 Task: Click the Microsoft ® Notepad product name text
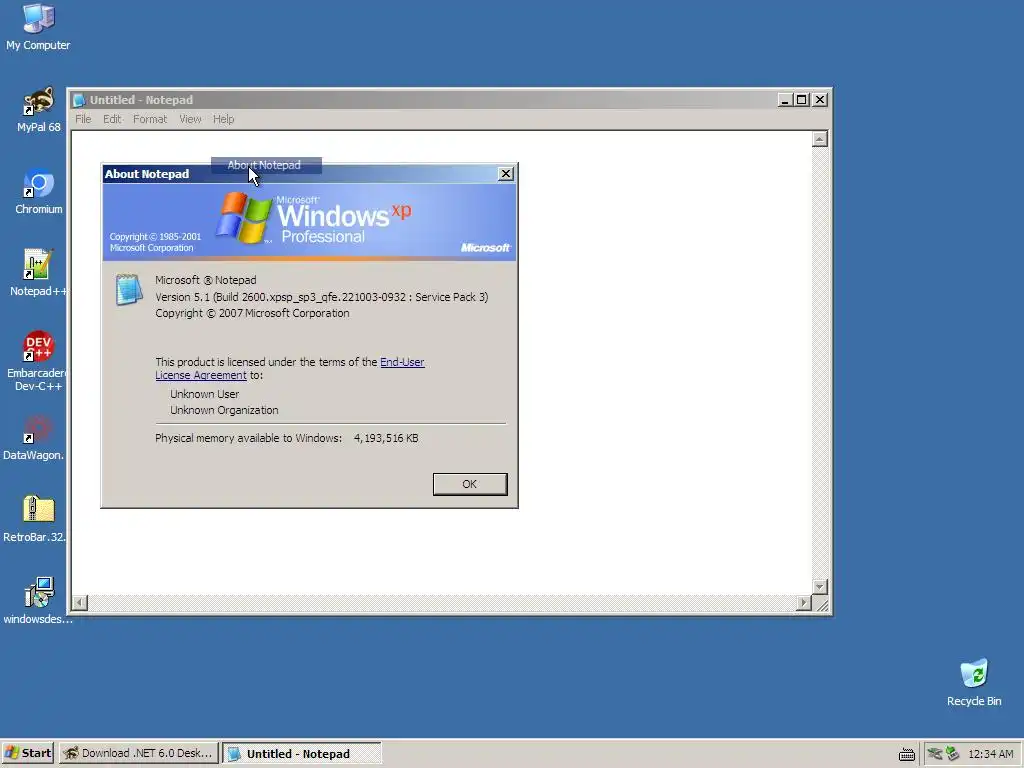pyautogui.click(x=206, y=280)
